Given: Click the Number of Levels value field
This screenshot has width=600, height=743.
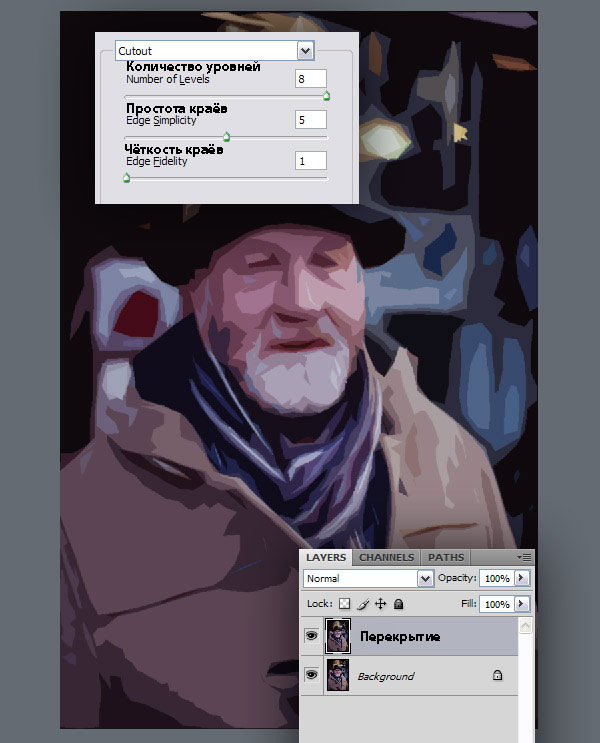Looking at the screenshot, I should [x=310, y=79].
